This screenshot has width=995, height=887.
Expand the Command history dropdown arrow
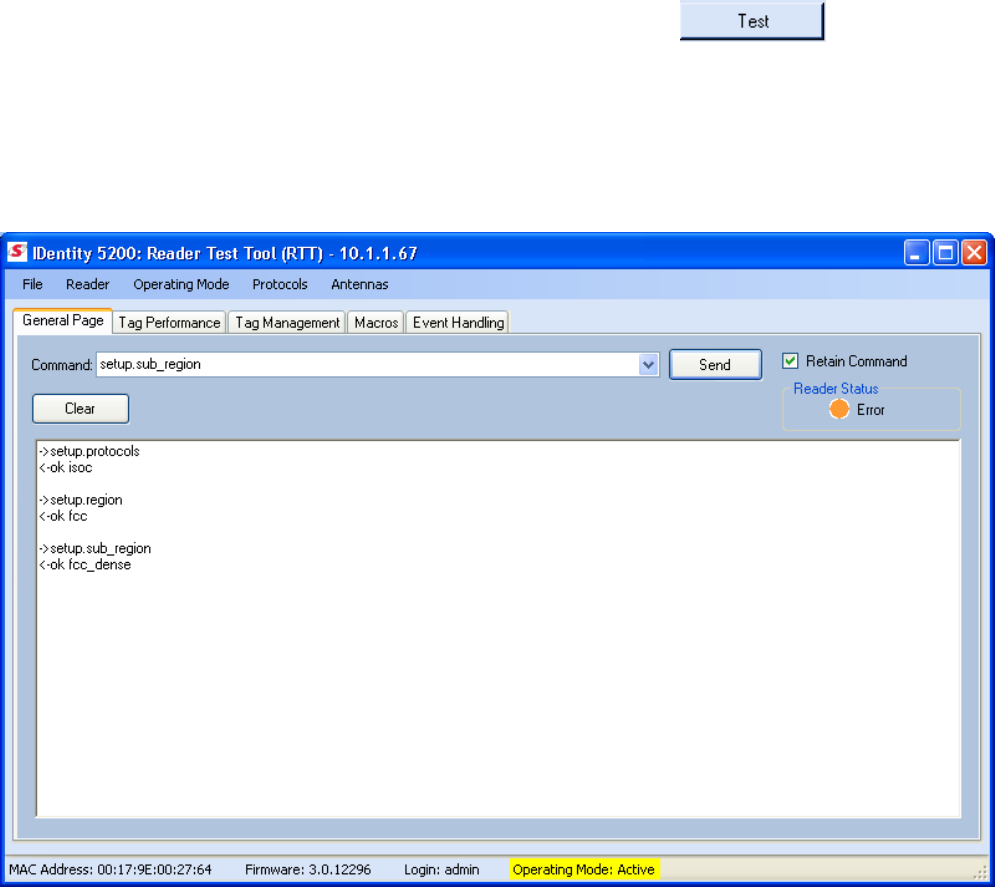648,365
